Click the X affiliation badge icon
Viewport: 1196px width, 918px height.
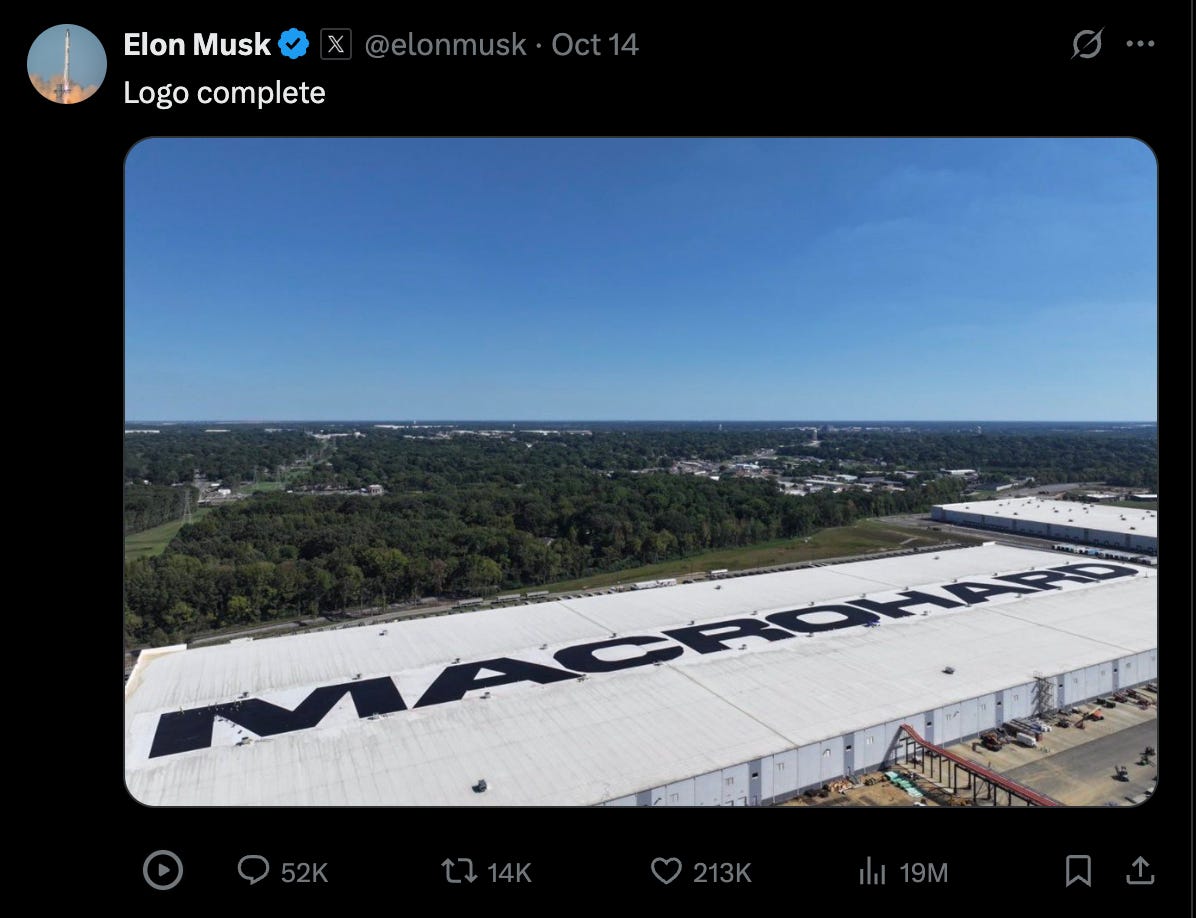(336, 44)
